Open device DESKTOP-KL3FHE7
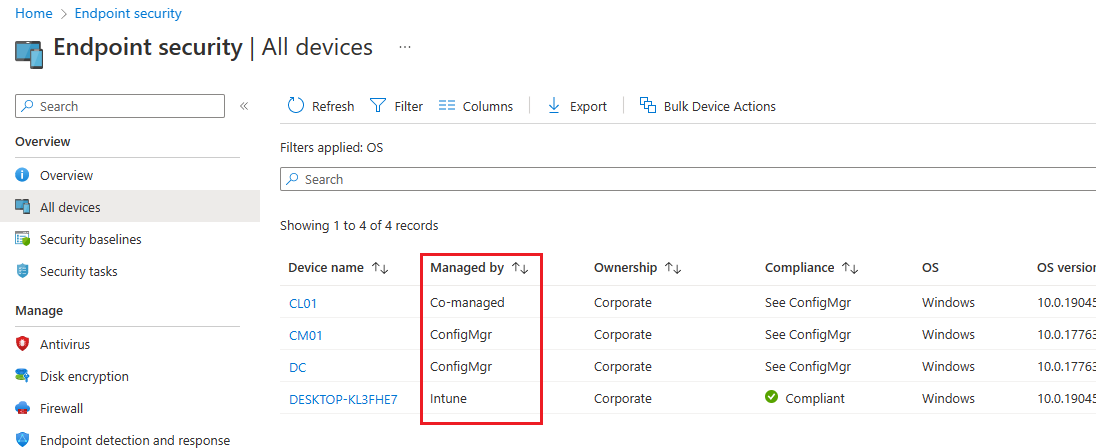Screen dimensions: 1096x448 tap(342, 400)
